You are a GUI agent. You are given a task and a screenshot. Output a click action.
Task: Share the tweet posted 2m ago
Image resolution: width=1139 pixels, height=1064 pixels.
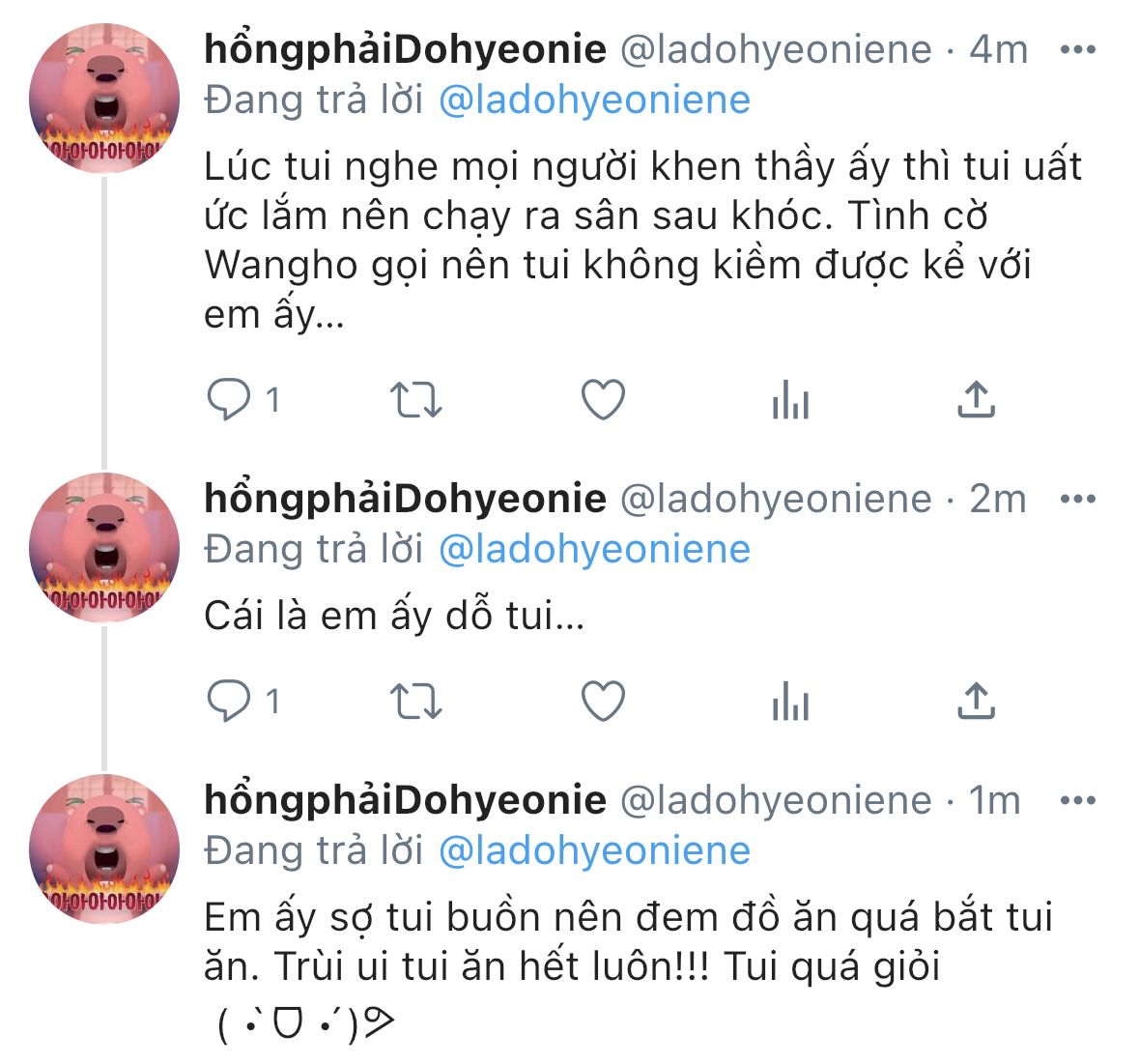point(976,702)
